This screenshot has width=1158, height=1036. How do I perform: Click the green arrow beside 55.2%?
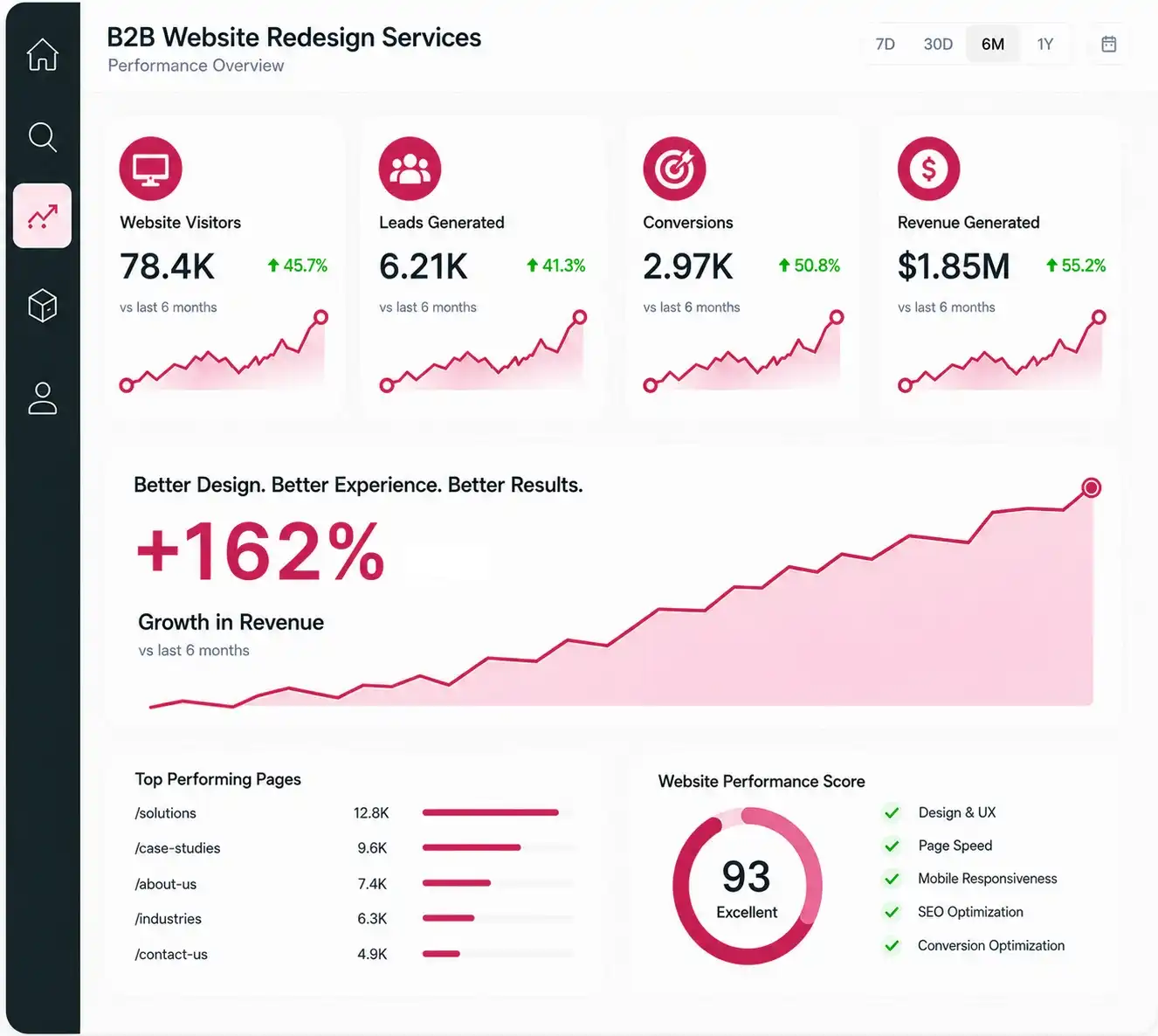[x=1051, y=265]
